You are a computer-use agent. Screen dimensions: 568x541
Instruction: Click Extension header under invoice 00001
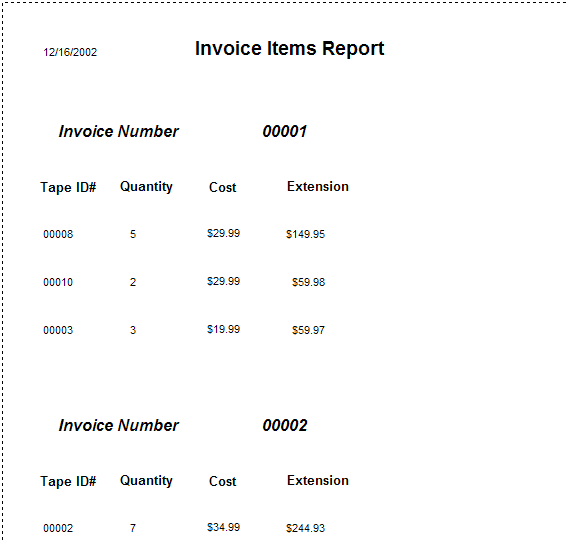click(318, 187)
